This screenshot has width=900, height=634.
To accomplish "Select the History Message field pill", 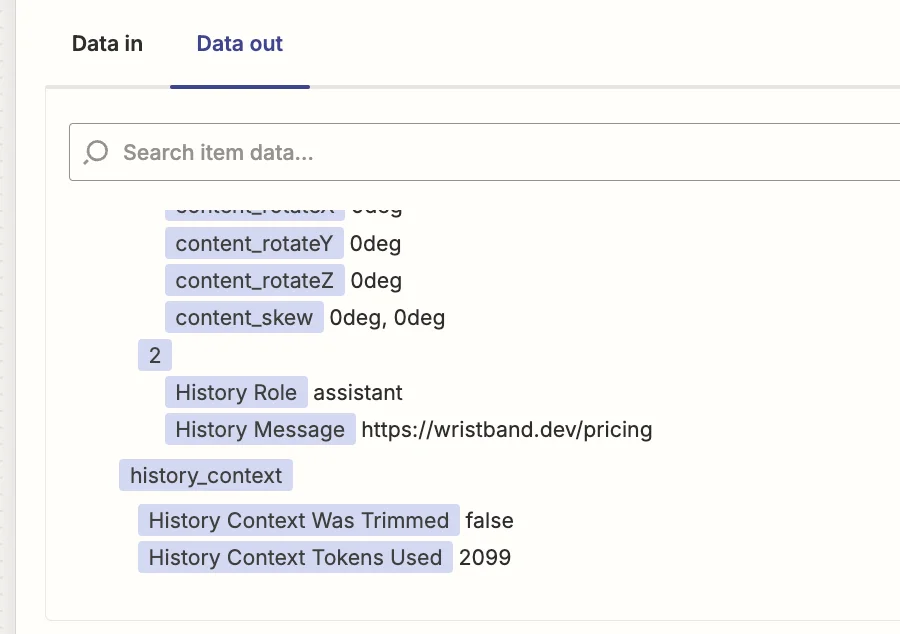I will pos(260,430).
